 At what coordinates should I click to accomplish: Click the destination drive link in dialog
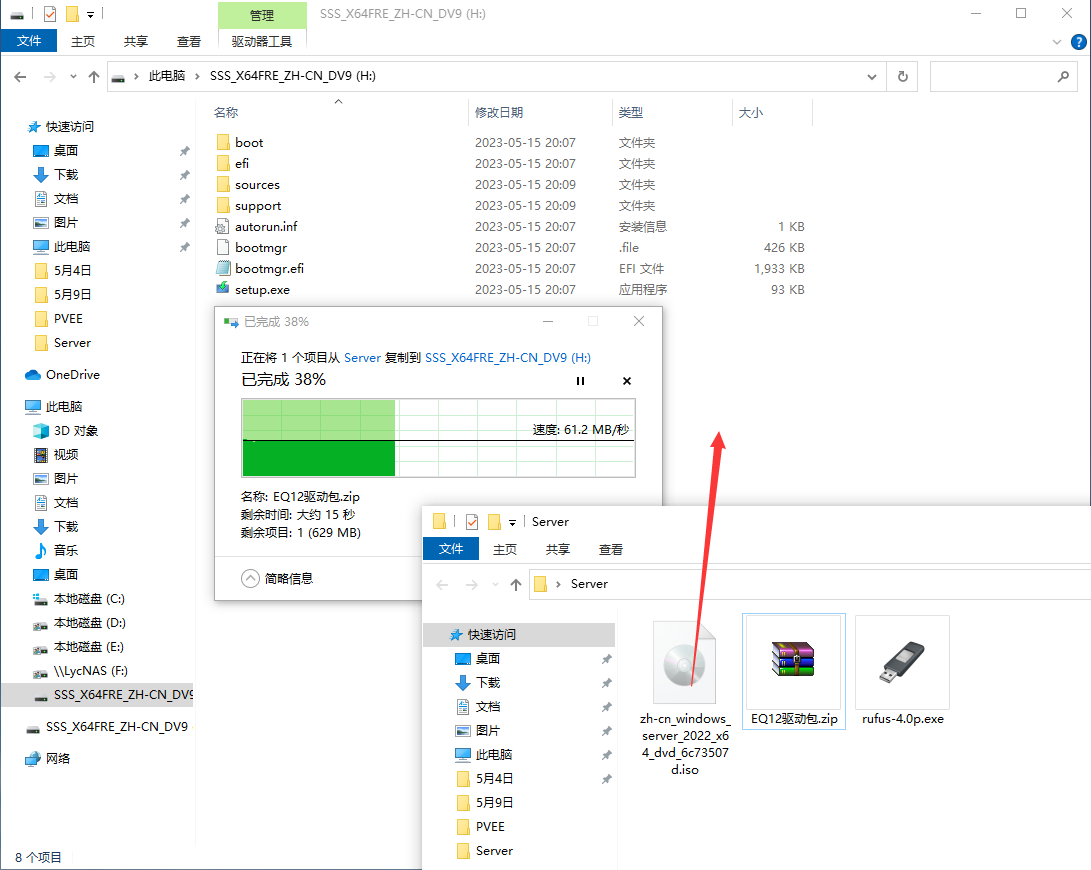click(x=507, y=357)
